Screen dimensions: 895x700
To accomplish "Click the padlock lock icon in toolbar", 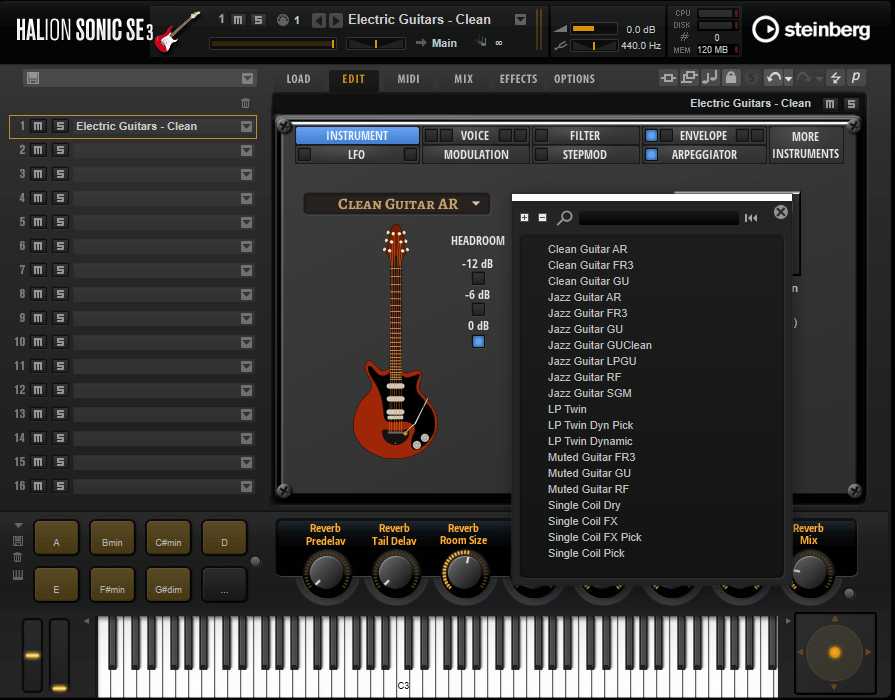I will (x=731, y=78).
